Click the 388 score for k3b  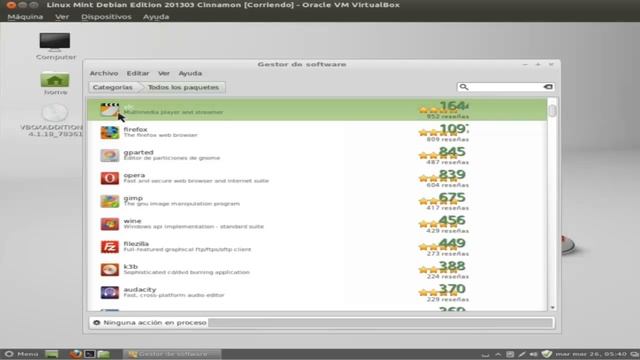pos(452,266)
